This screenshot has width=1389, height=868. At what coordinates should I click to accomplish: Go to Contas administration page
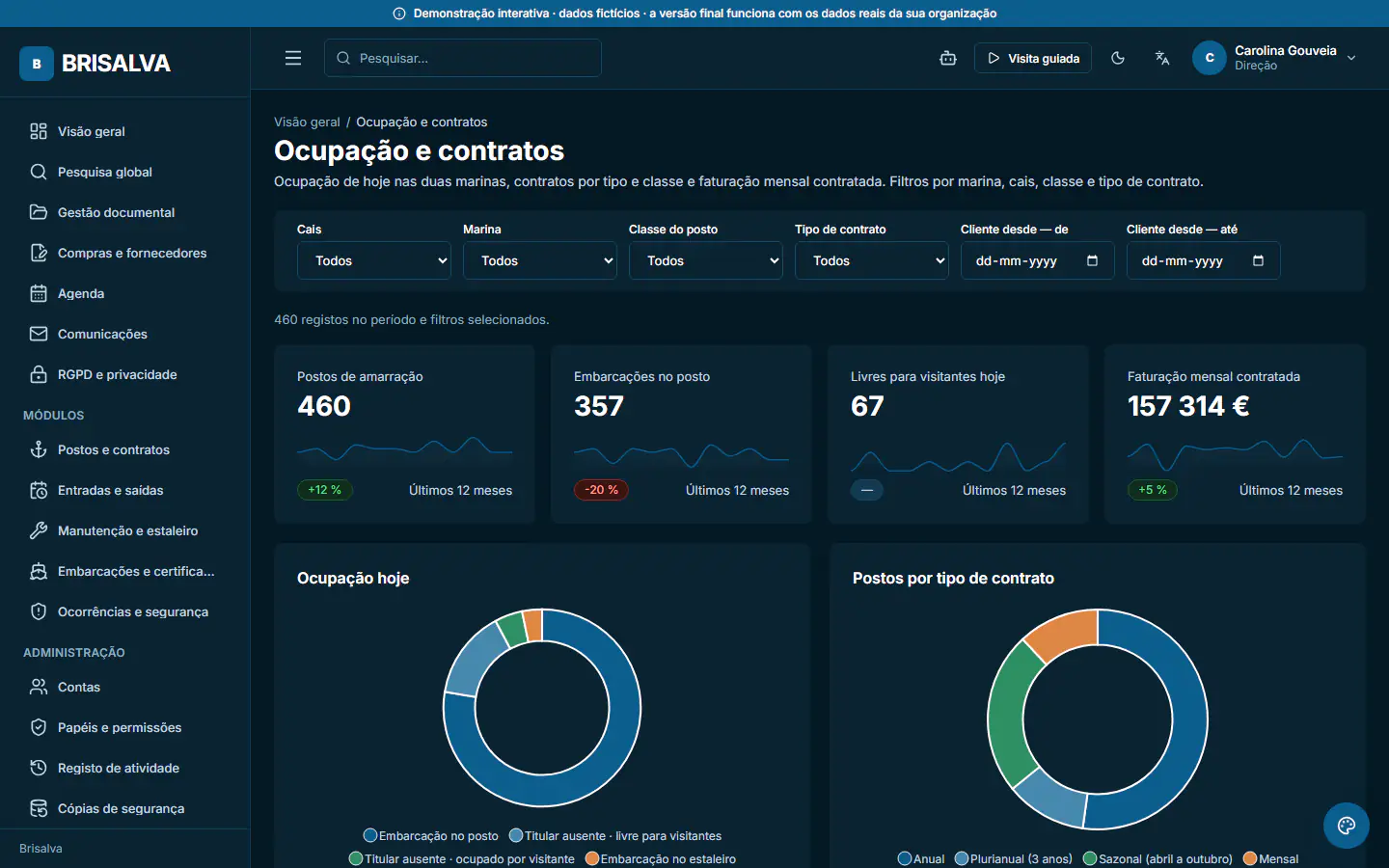click(125, 687)
